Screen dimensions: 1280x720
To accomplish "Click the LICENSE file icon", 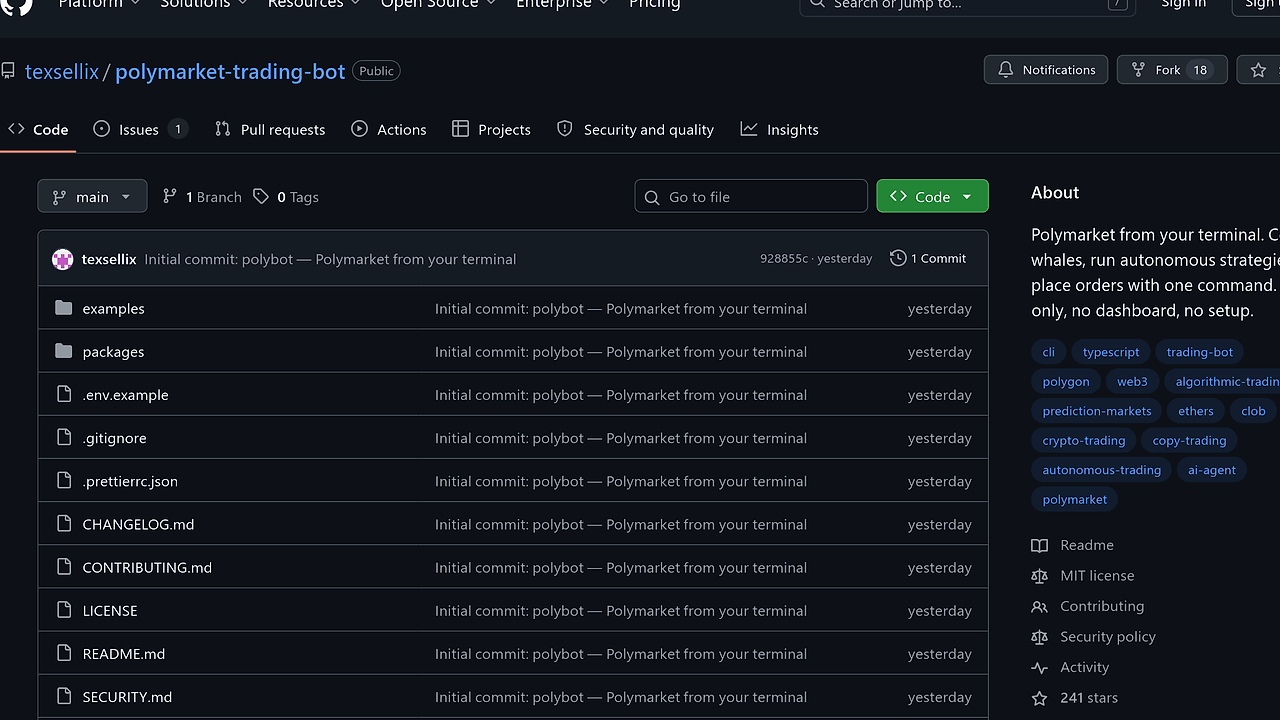I will 64,609.
